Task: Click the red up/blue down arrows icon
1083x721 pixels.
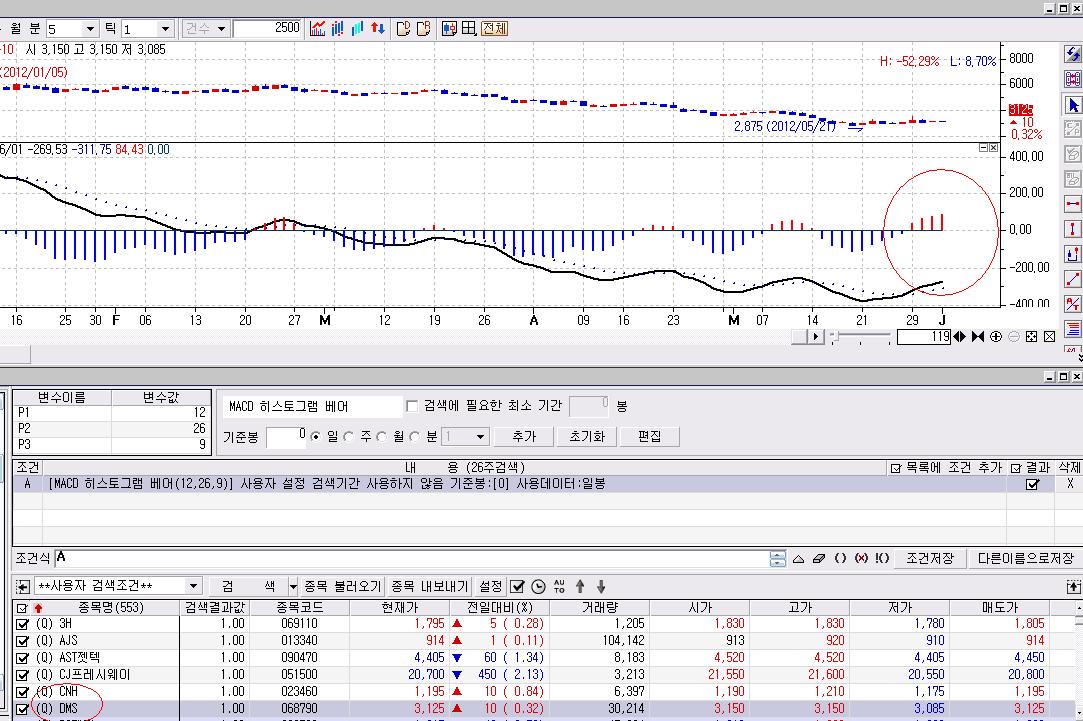Action: [x=378, y=28]
